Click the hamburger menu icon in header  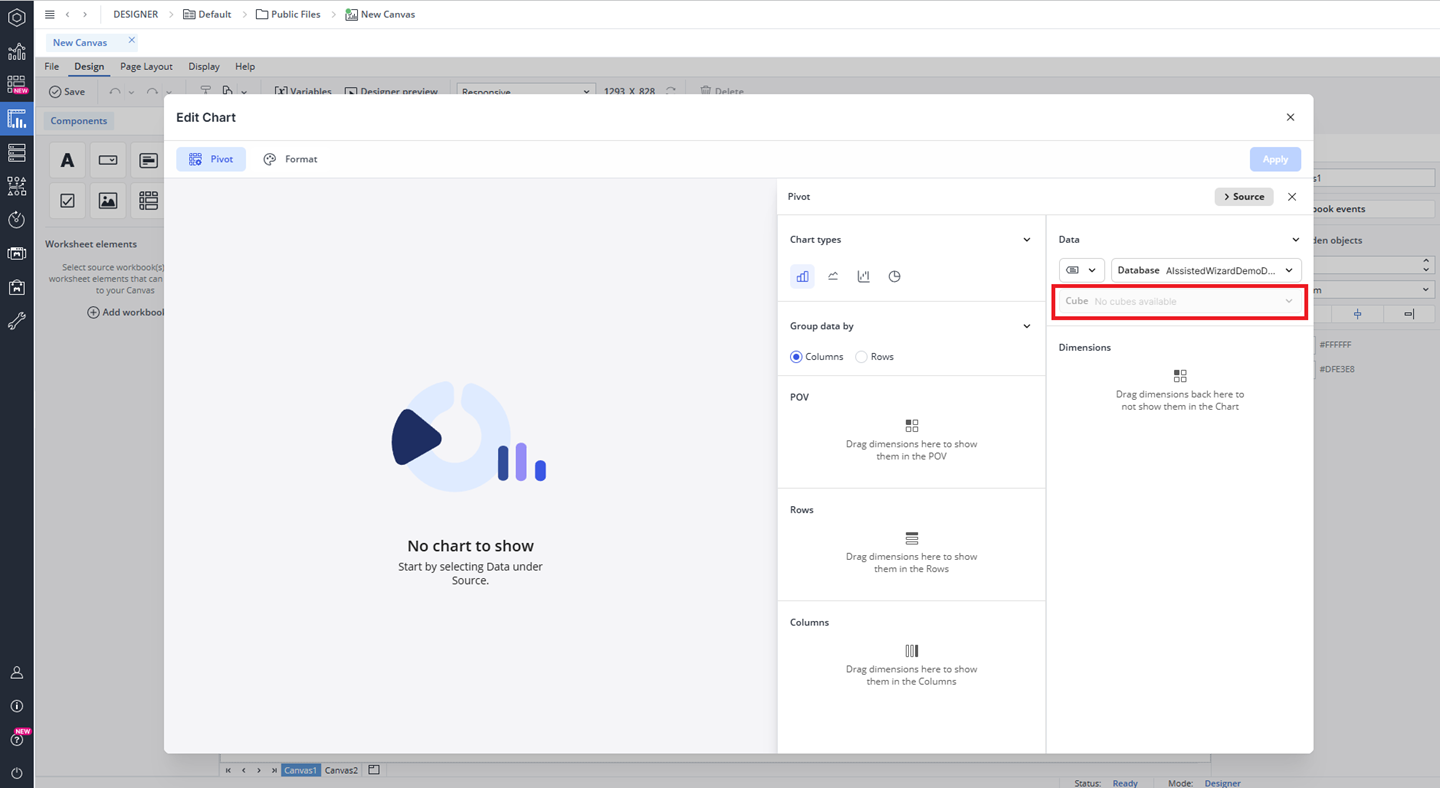pyautogui.click(x=50, y=15)
